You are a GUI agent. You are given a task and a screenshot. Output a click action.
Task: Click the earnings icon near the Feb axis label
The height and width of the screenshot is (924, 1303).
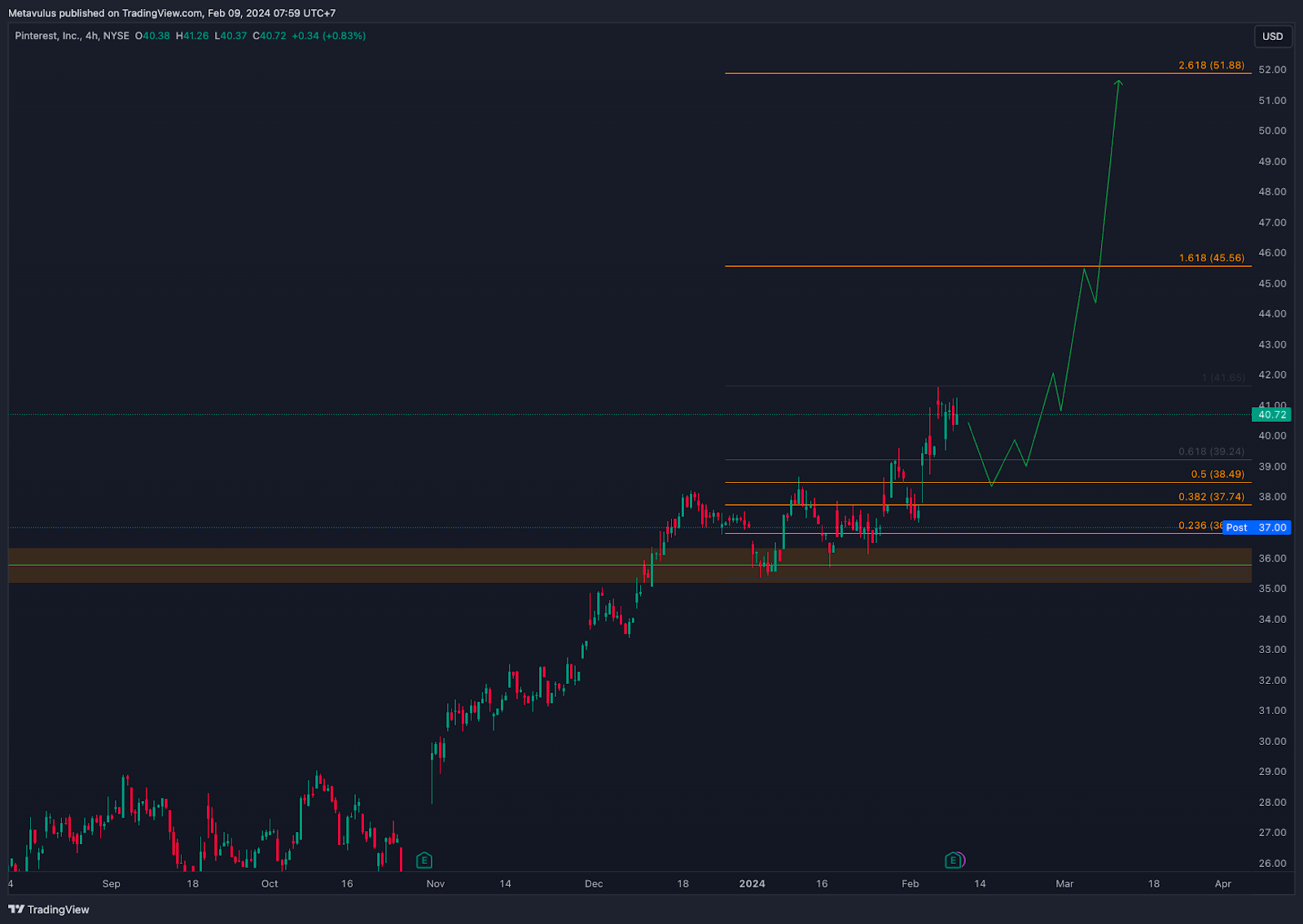click(x=951, y=860)
